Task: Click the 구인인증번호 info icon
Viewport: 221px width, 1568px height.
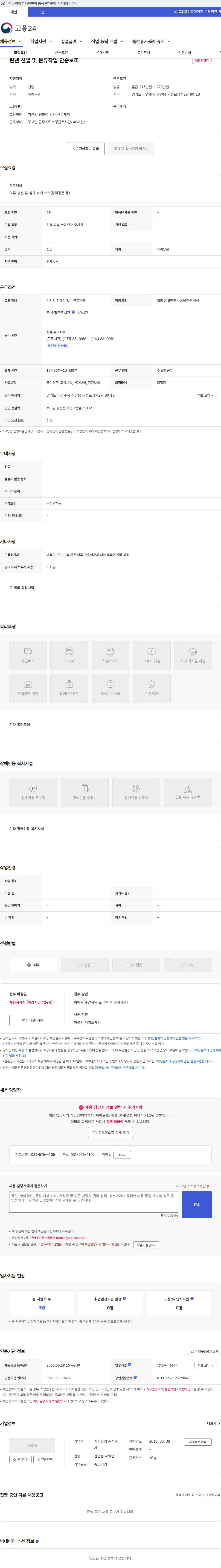Action: [135, 1377]
